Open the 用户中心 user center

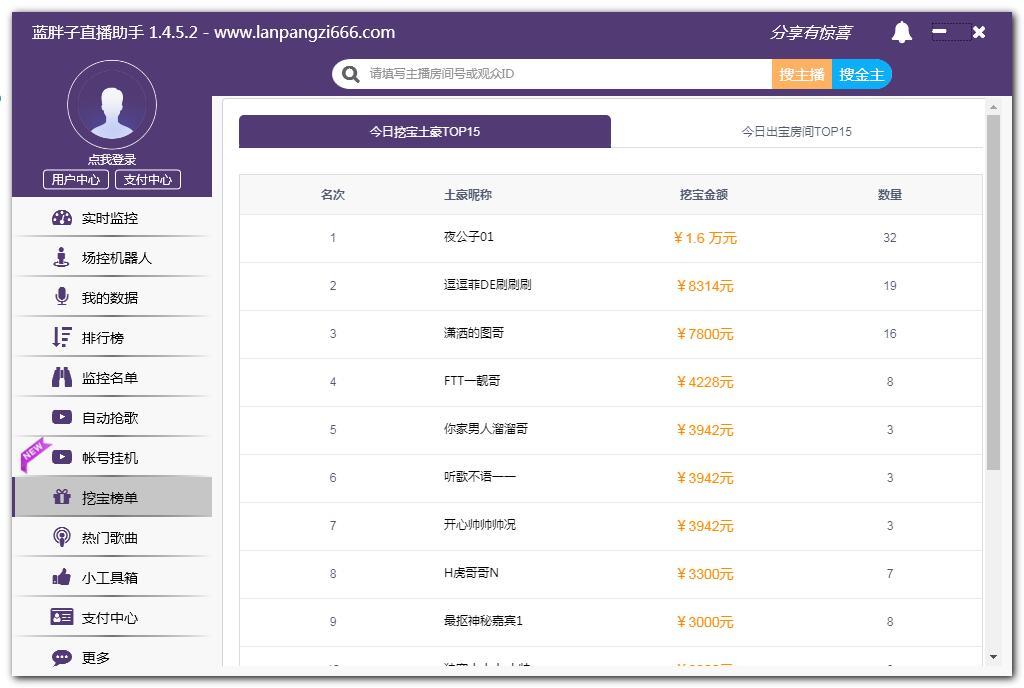76,180
